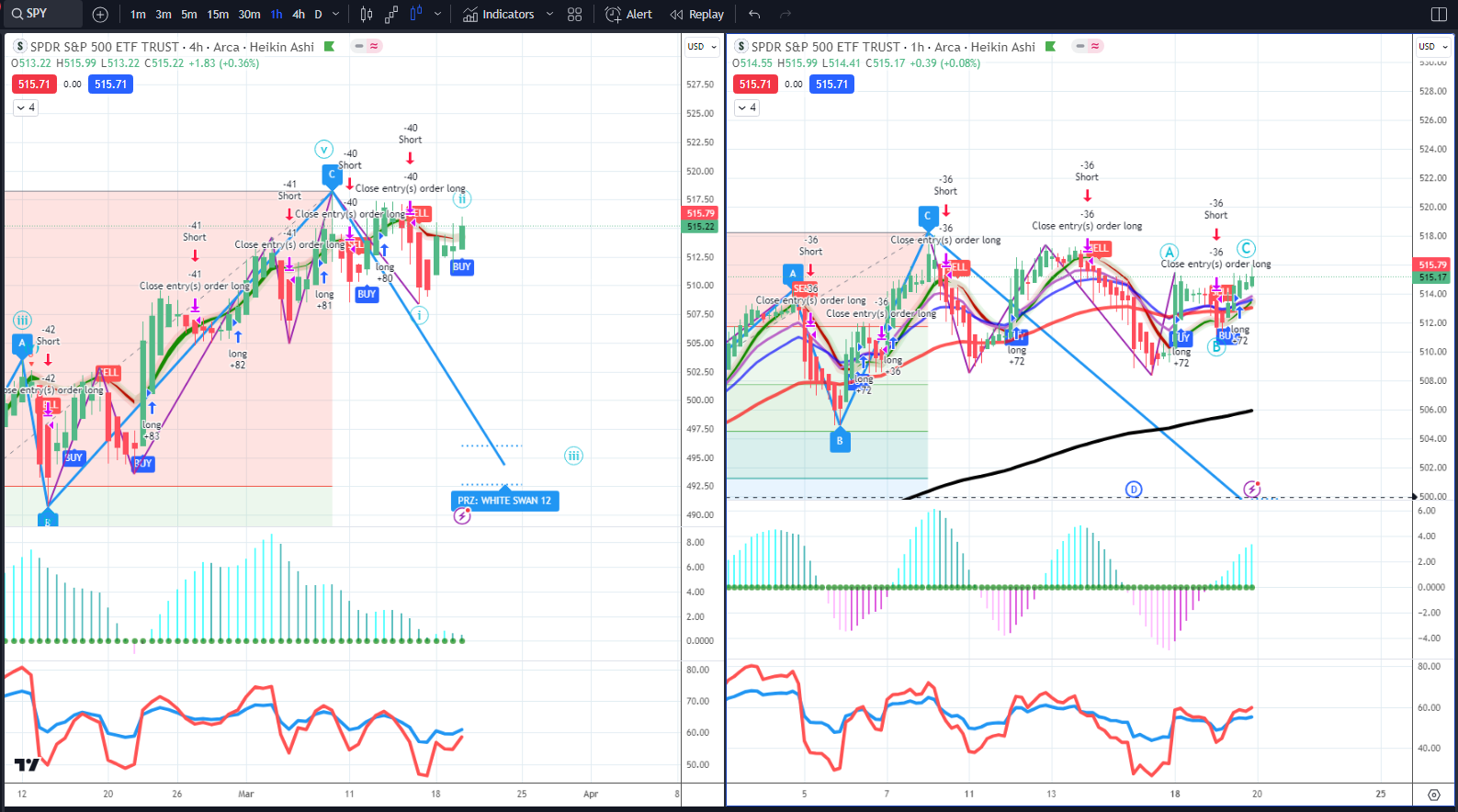This screenshot has width=1458, height=812.
Task: Select the blue A label on right chart
Action: point(793,273)
